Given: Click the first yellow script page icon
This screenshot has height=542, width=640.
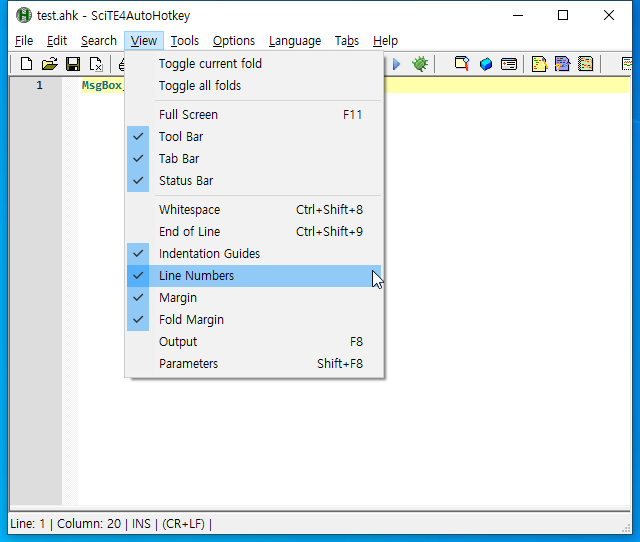Looking at the screenshot, I should pyautogui.click(x=539, y=64).
